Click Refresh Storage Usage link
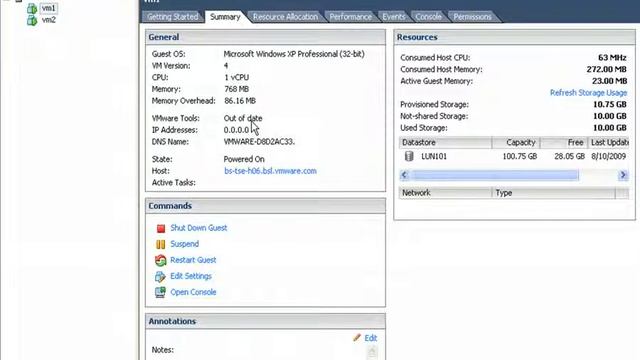This screenshot has width=640, height=360. pos(588,93)
